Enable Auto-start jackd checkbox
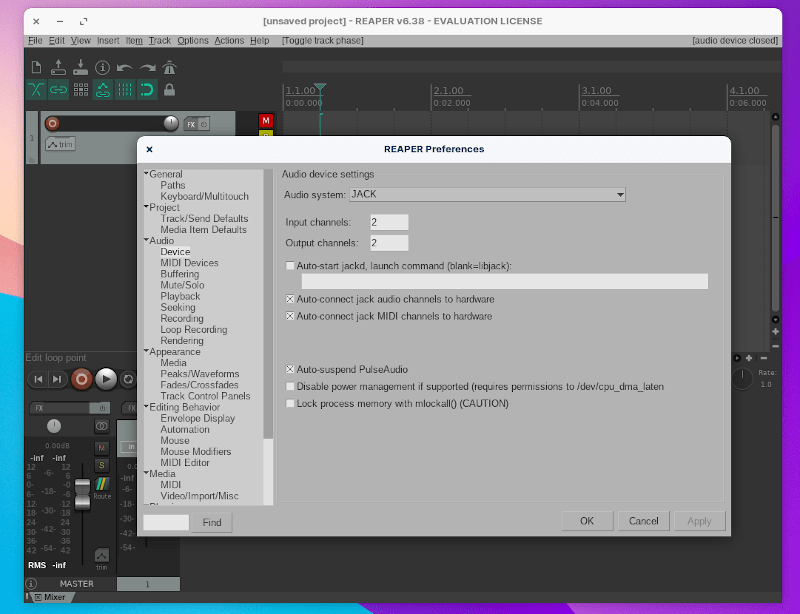800x614 pixels. [290, 266]
